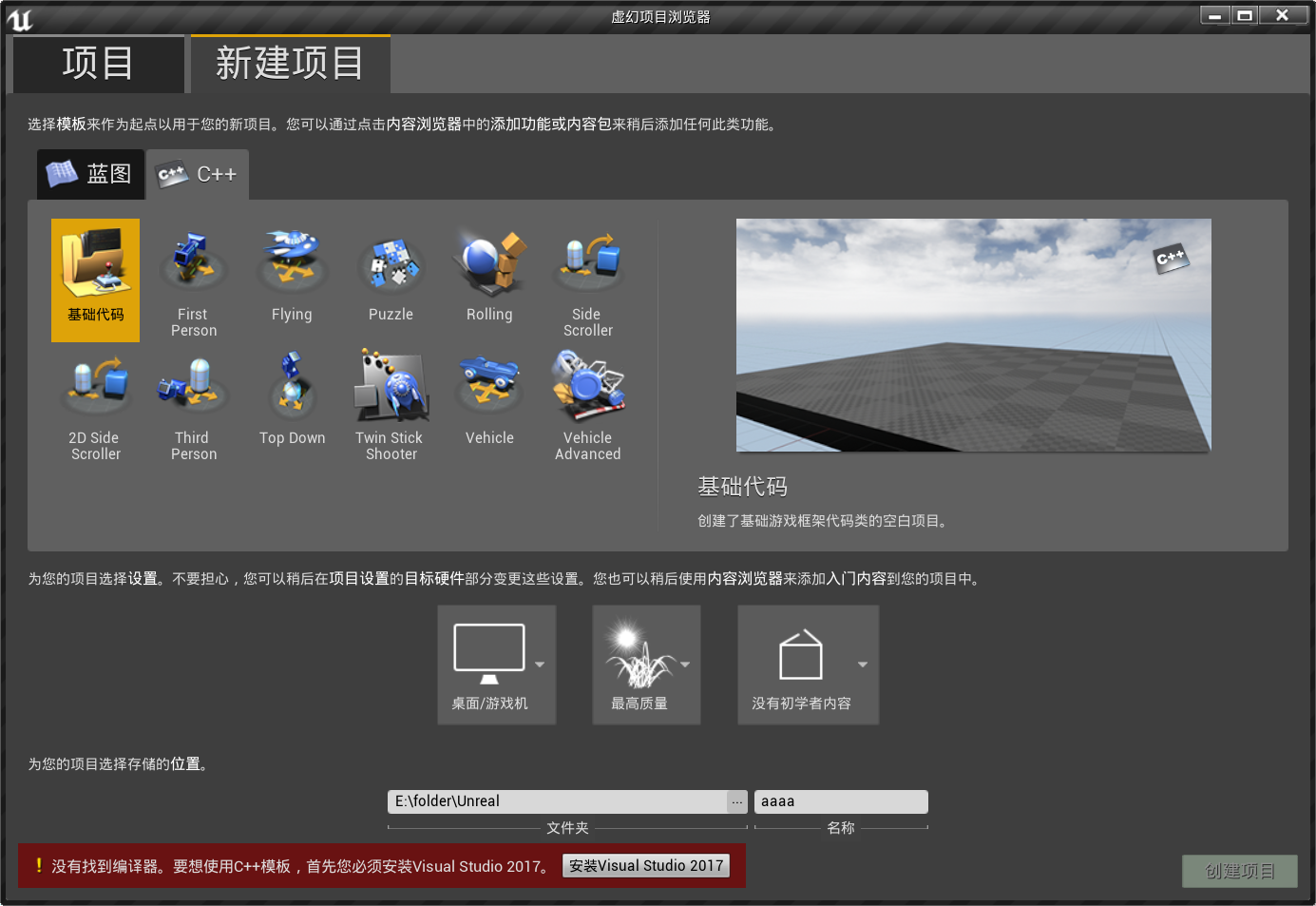Maximize the project browser window
1316x906 pixels.
pos(1245,15)
